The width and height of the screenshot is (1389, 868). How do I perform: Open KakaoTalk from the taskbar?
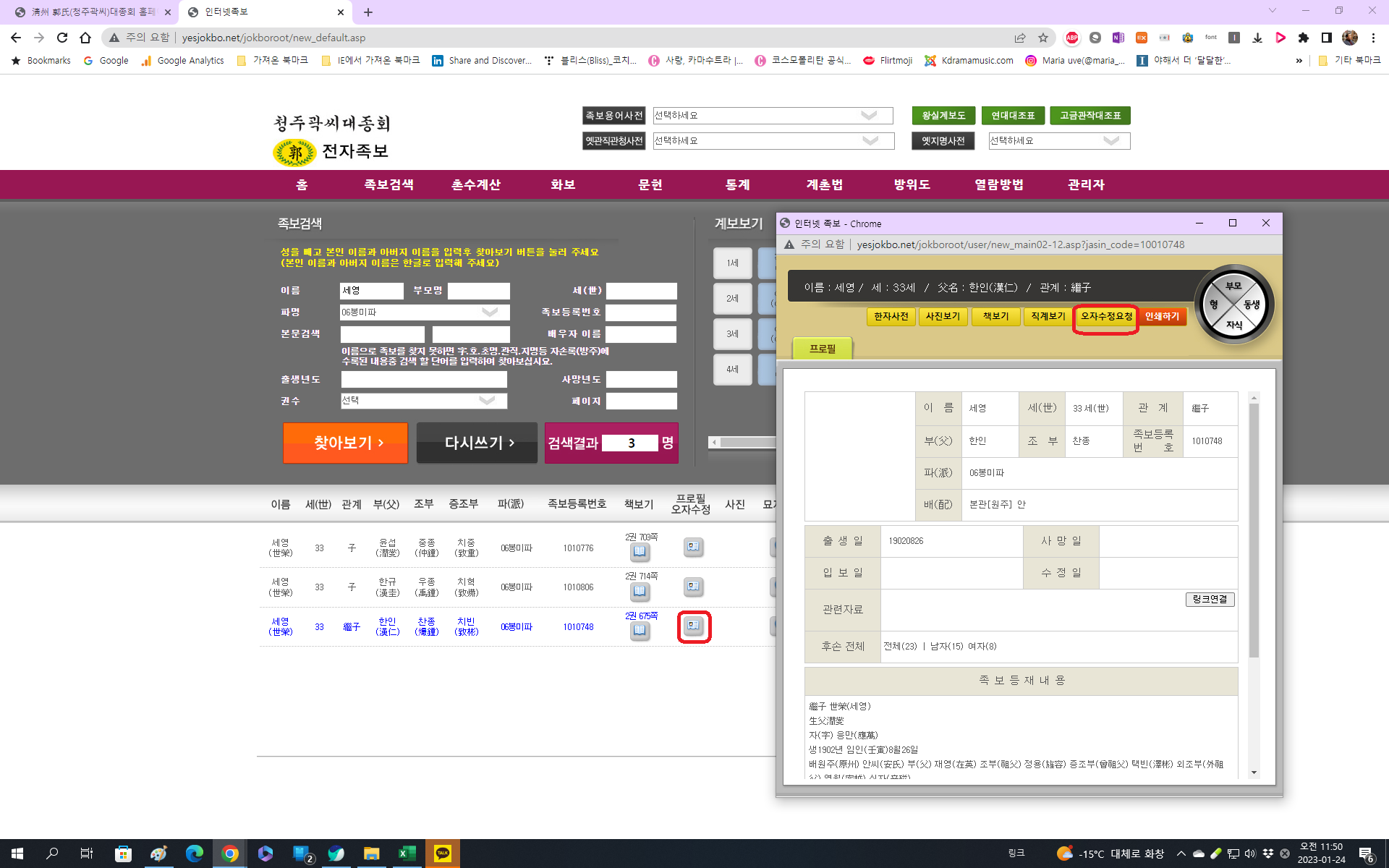(442, 854)
